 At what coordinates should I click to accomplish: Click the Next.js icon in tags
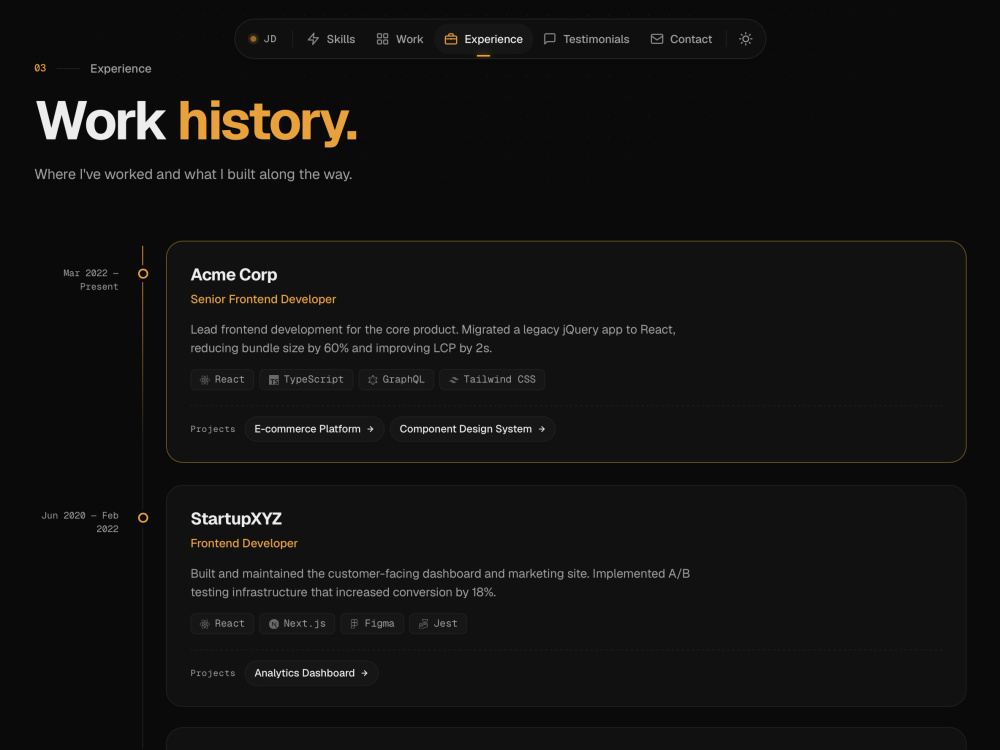(x=274, y=624)
